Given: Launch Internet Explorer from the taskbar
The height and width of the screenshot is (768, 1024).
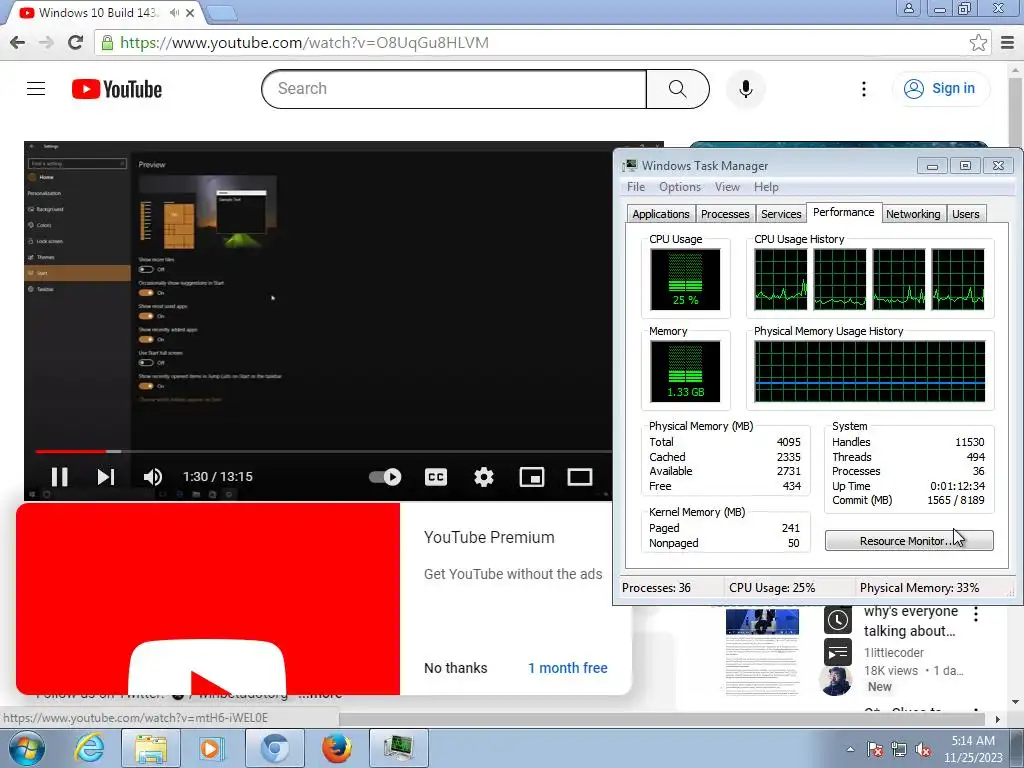Looking at the screenshot, I should click(89, 748).
